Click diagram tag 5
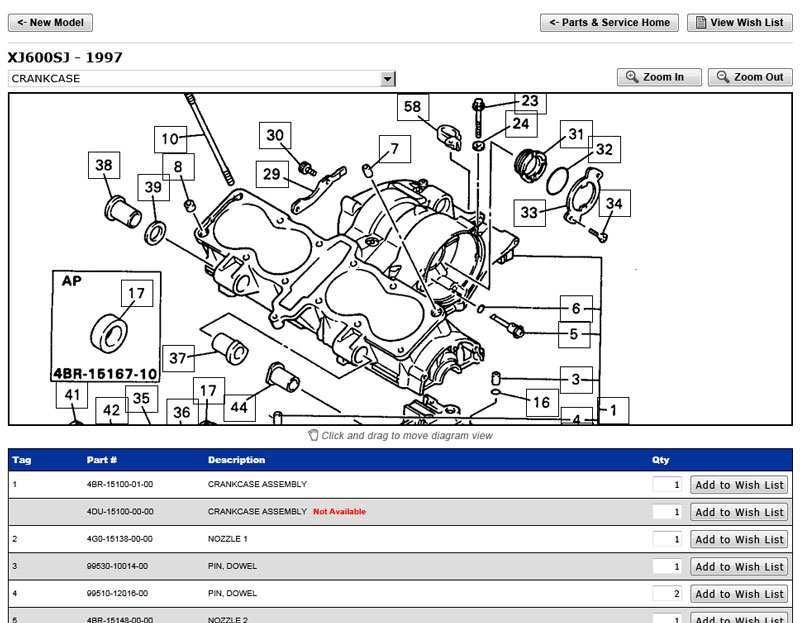Image resolution: width=800 pixels, height=623 pixels. (574, 334)
